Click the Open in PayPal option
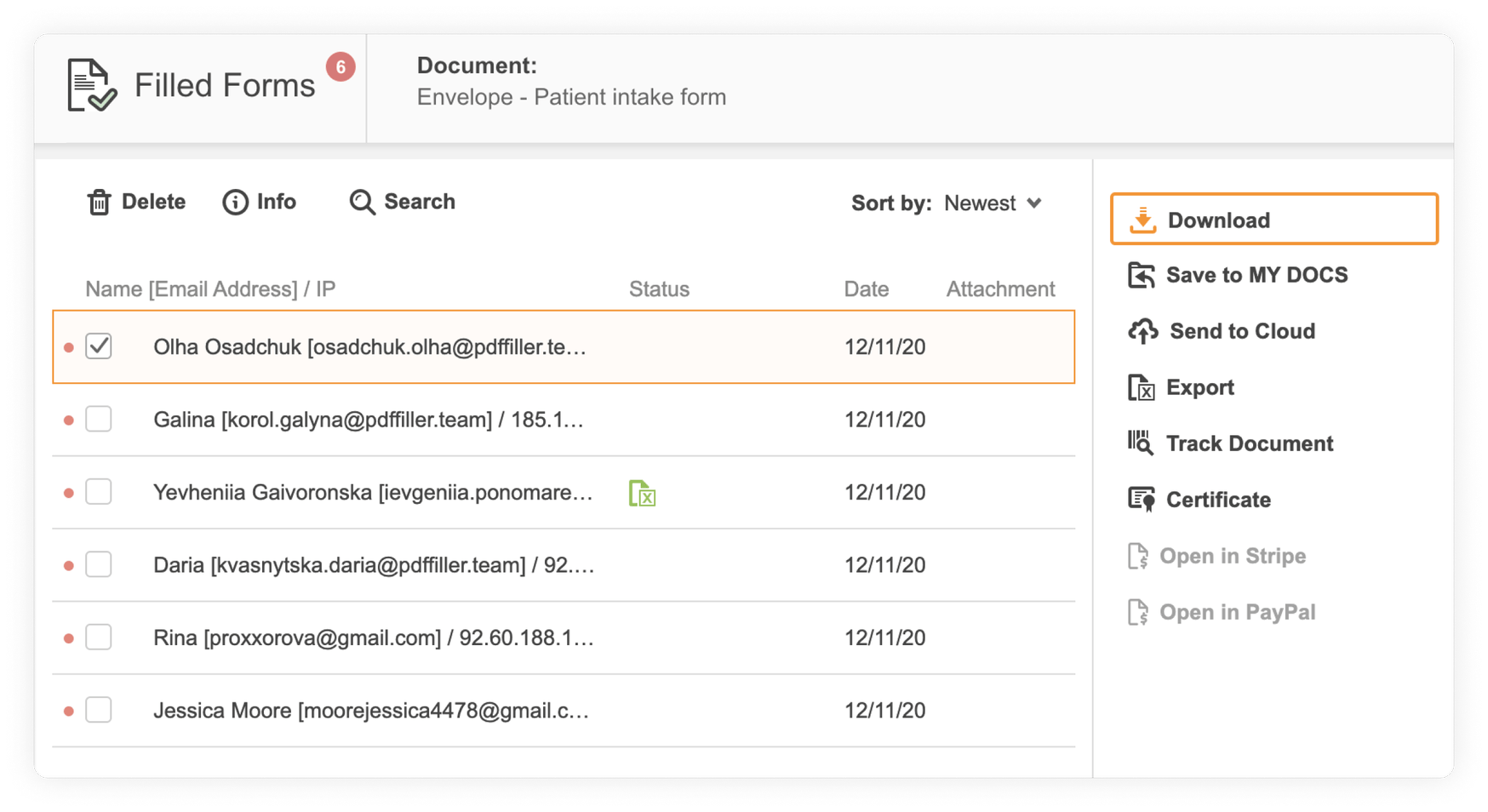This screenshot has height=812, width=1488. tap(1237, 612)
